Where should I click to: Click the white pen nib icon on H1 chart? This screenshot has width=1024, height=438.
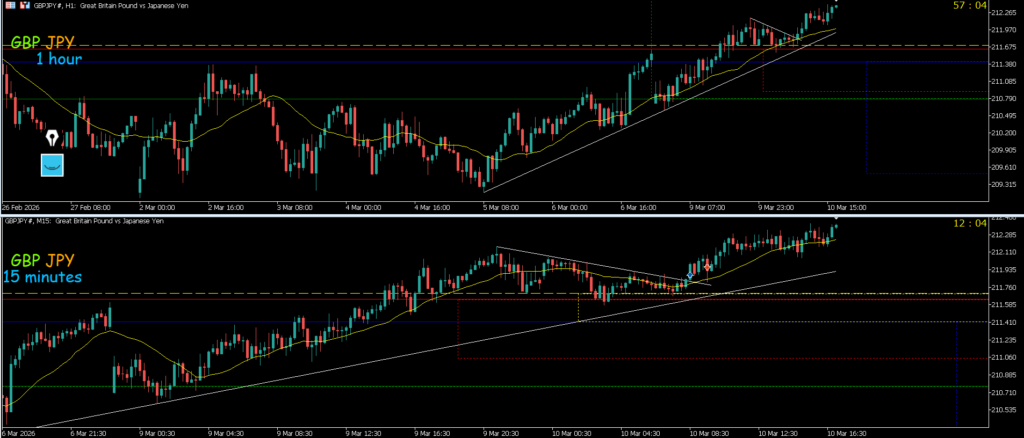51,137
